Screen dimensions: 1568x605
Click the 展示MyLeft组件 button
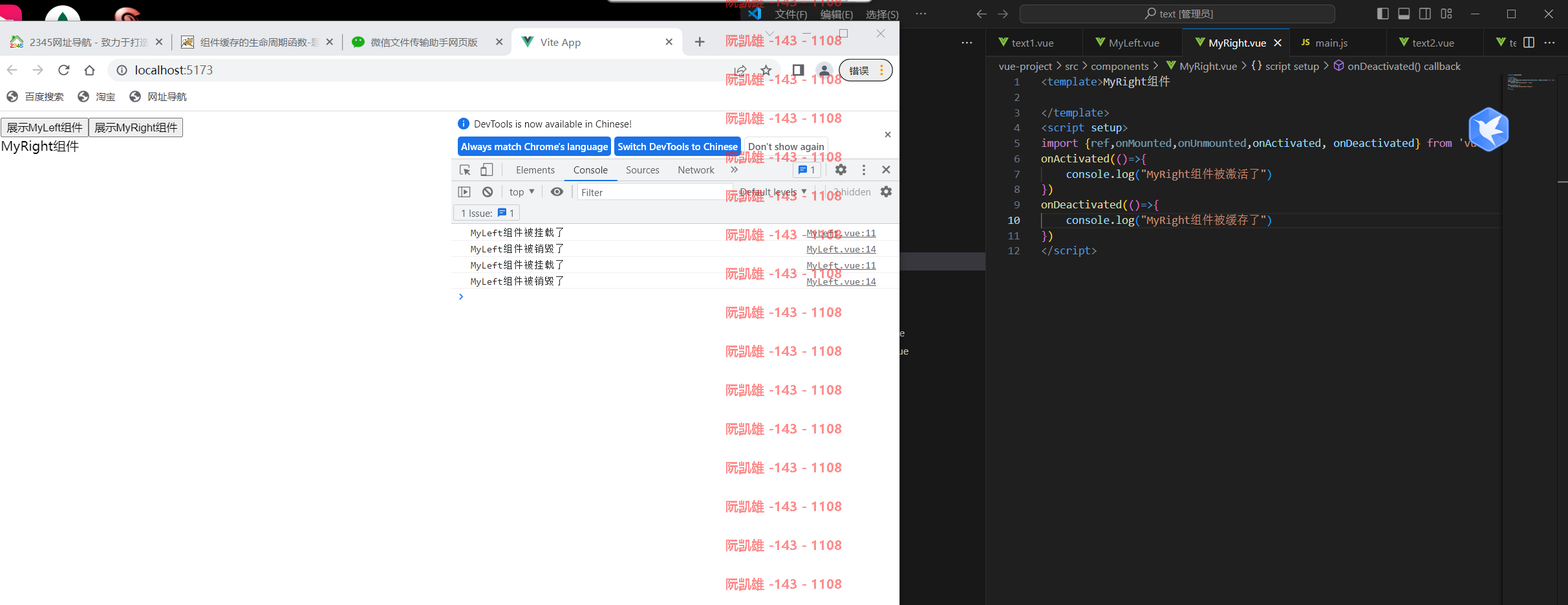[x=45, y=127]
